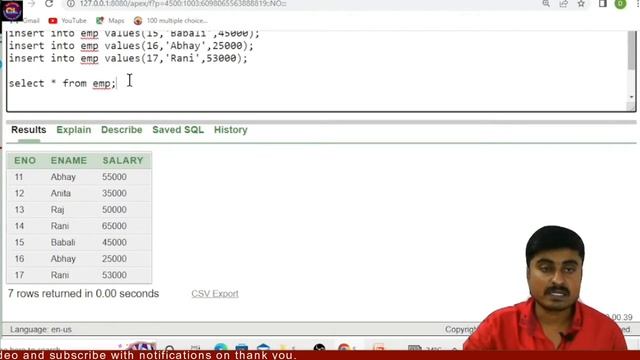Switch to the Describe tab
The height and width of the screenshot is (360, 640).
click(122, 130)
